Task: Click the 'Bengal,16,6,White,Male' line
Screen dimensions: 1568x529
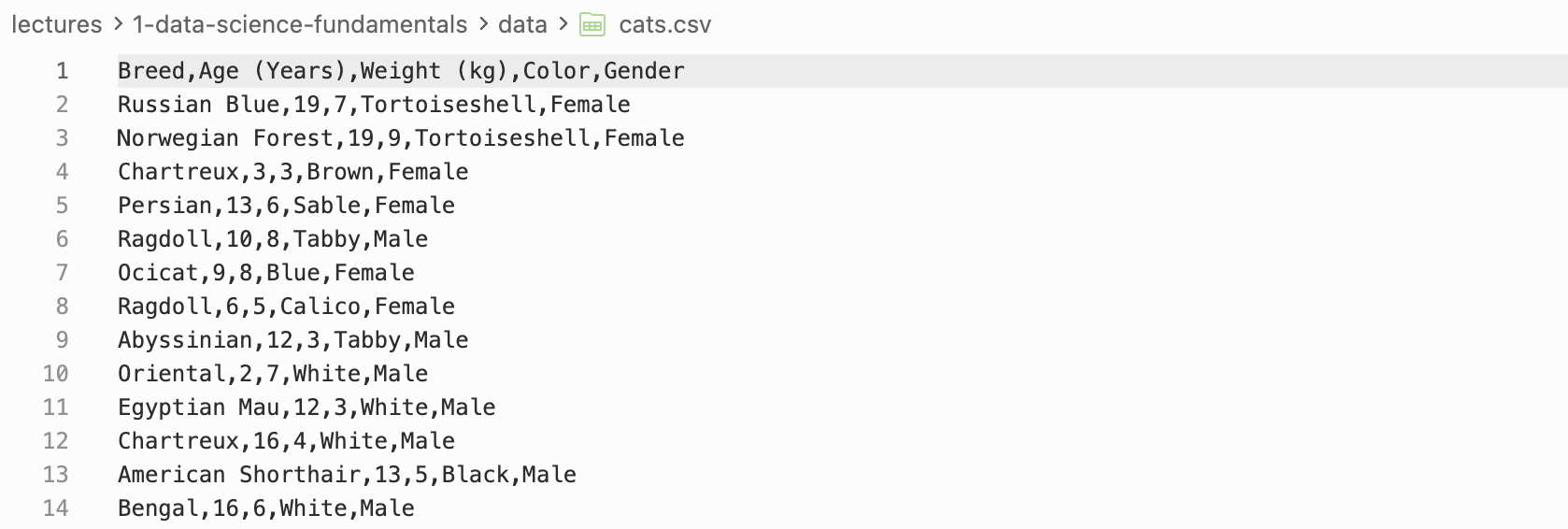Action: [266, 508]
